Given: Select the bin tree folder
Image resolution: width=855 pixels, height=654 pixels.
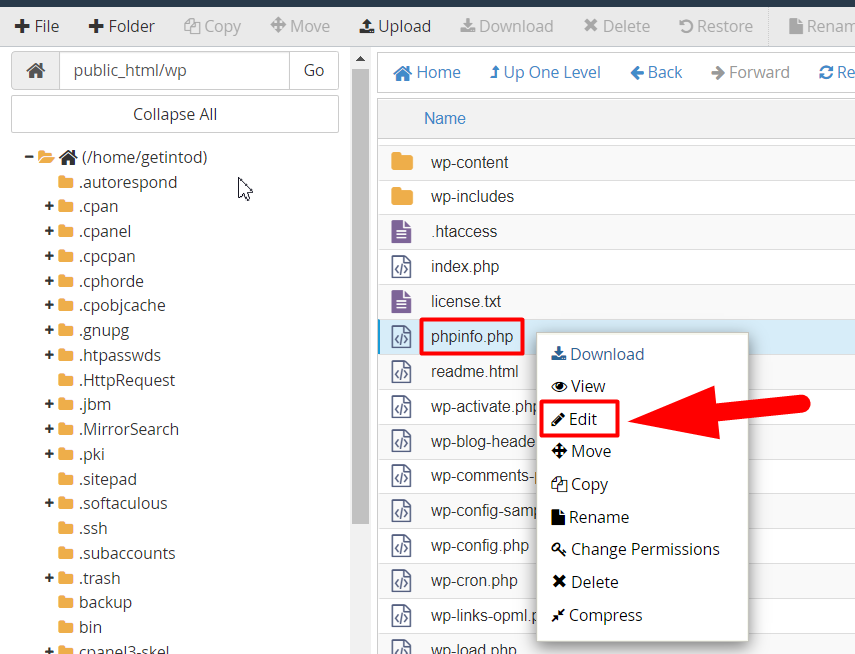Looking at the screenshot, I should click(x=80, y=627).
